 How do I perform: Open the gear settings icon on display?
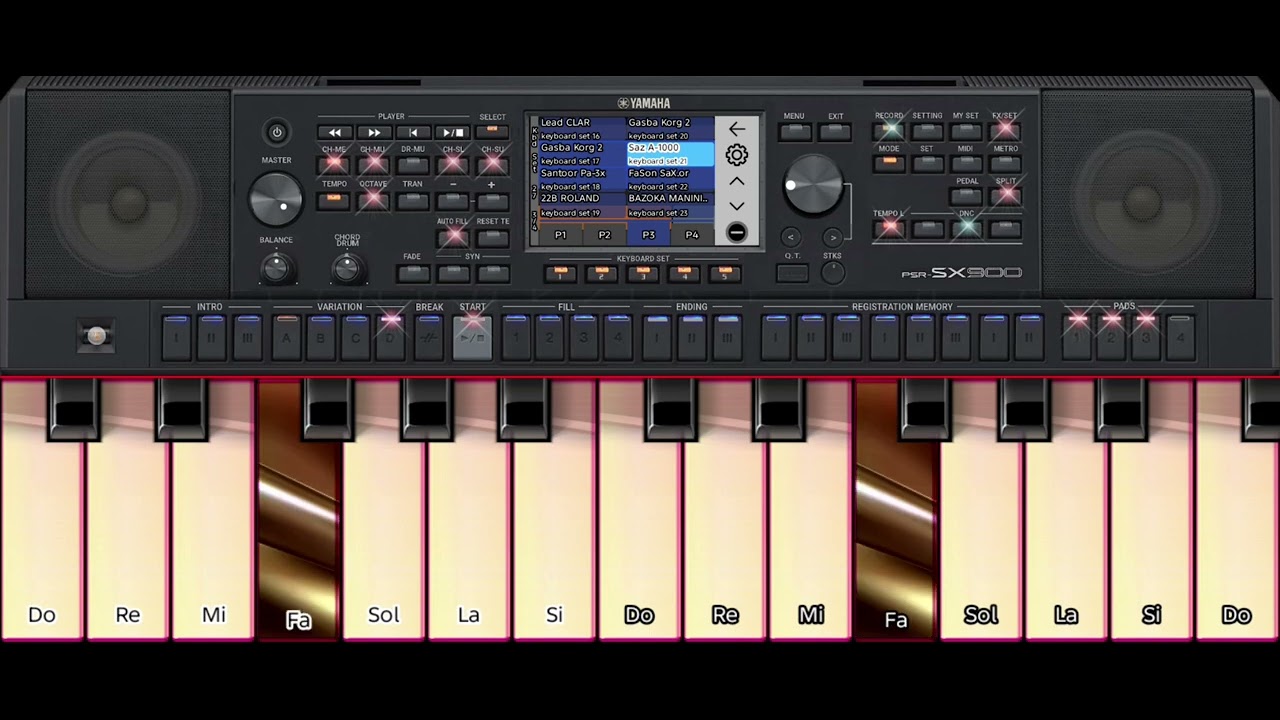pos(737,155)
